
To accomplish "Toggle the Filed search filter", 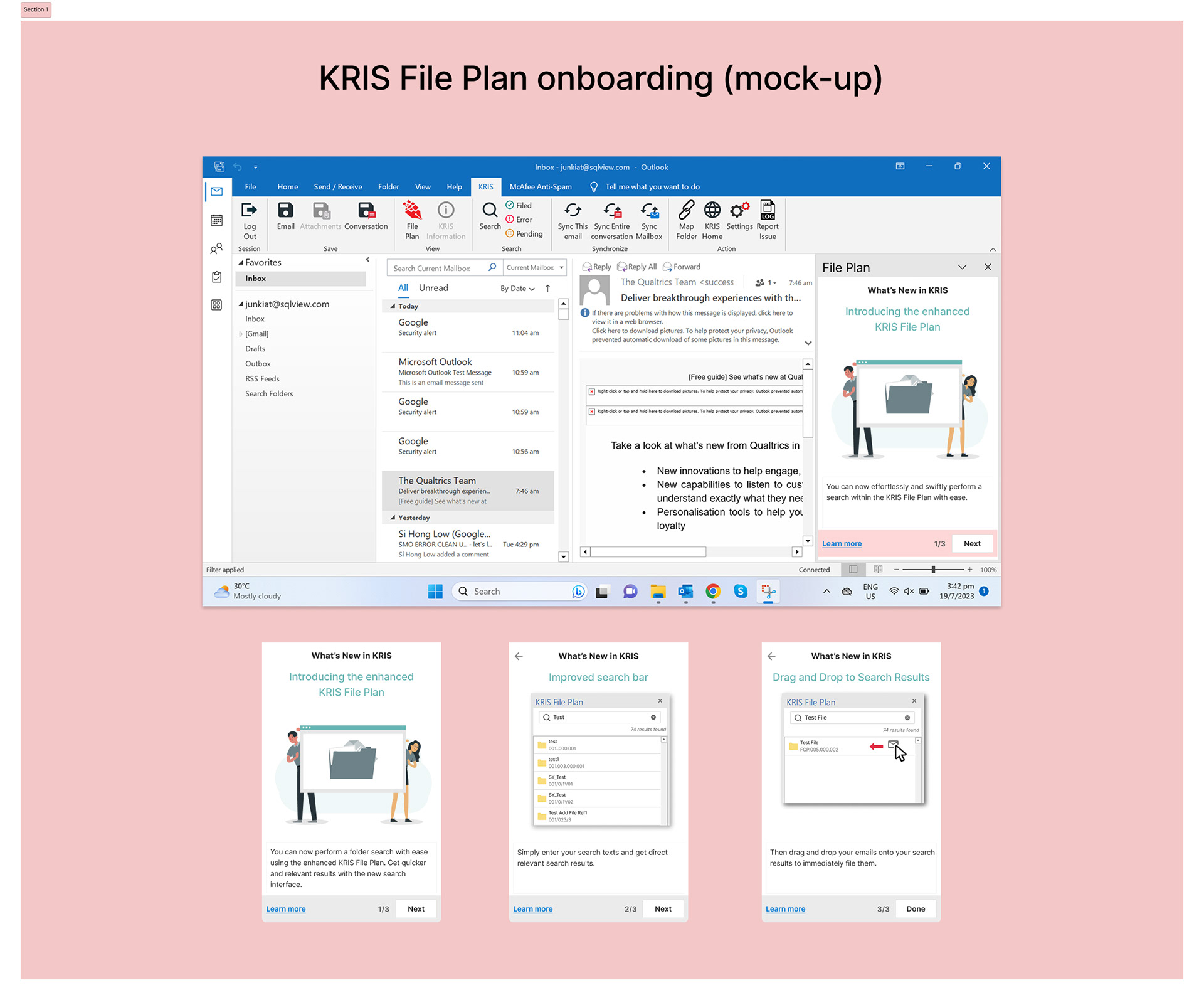I will 519,205.
